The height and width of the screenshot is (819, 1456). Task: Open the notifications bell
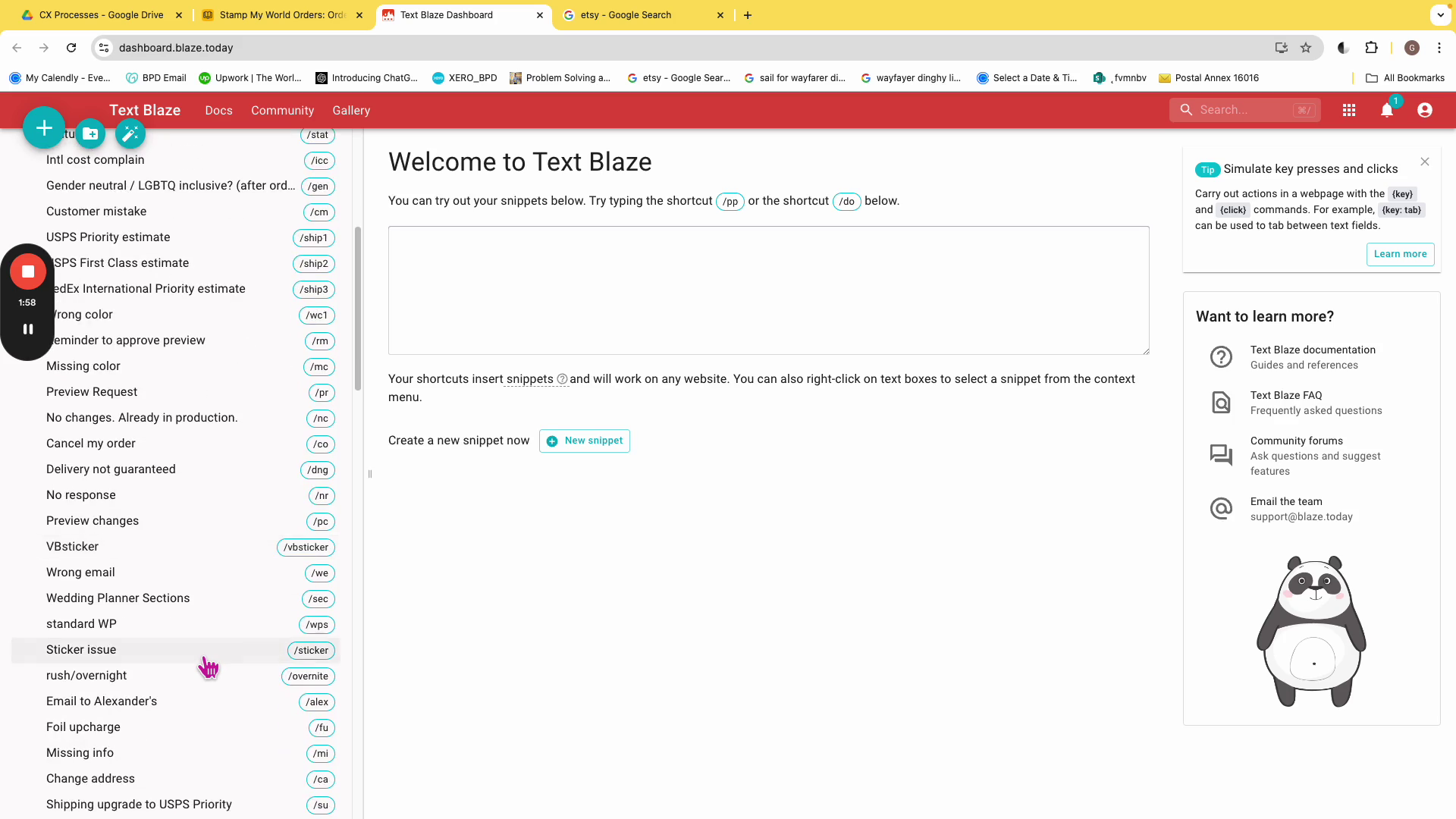[x=1387, y=111]
